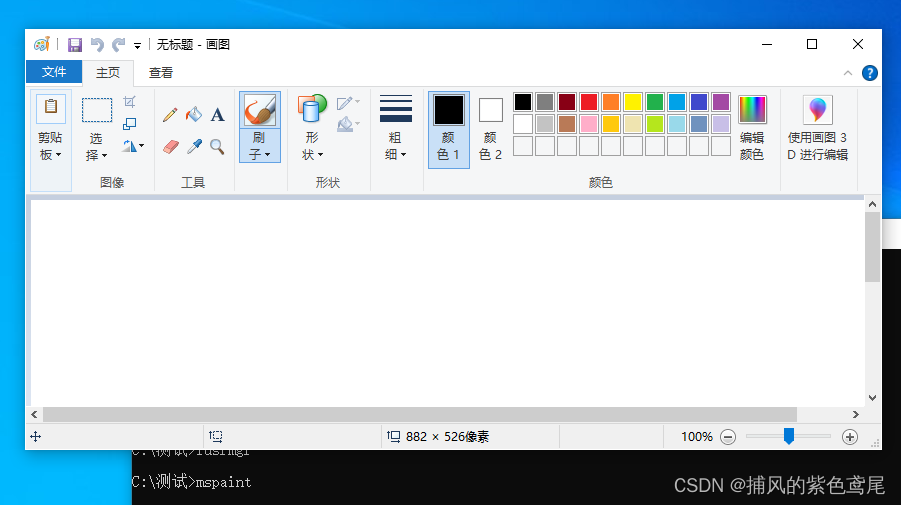Click the 剪贴板 paste icon
The image size is (901, 505).
[51, 109]
